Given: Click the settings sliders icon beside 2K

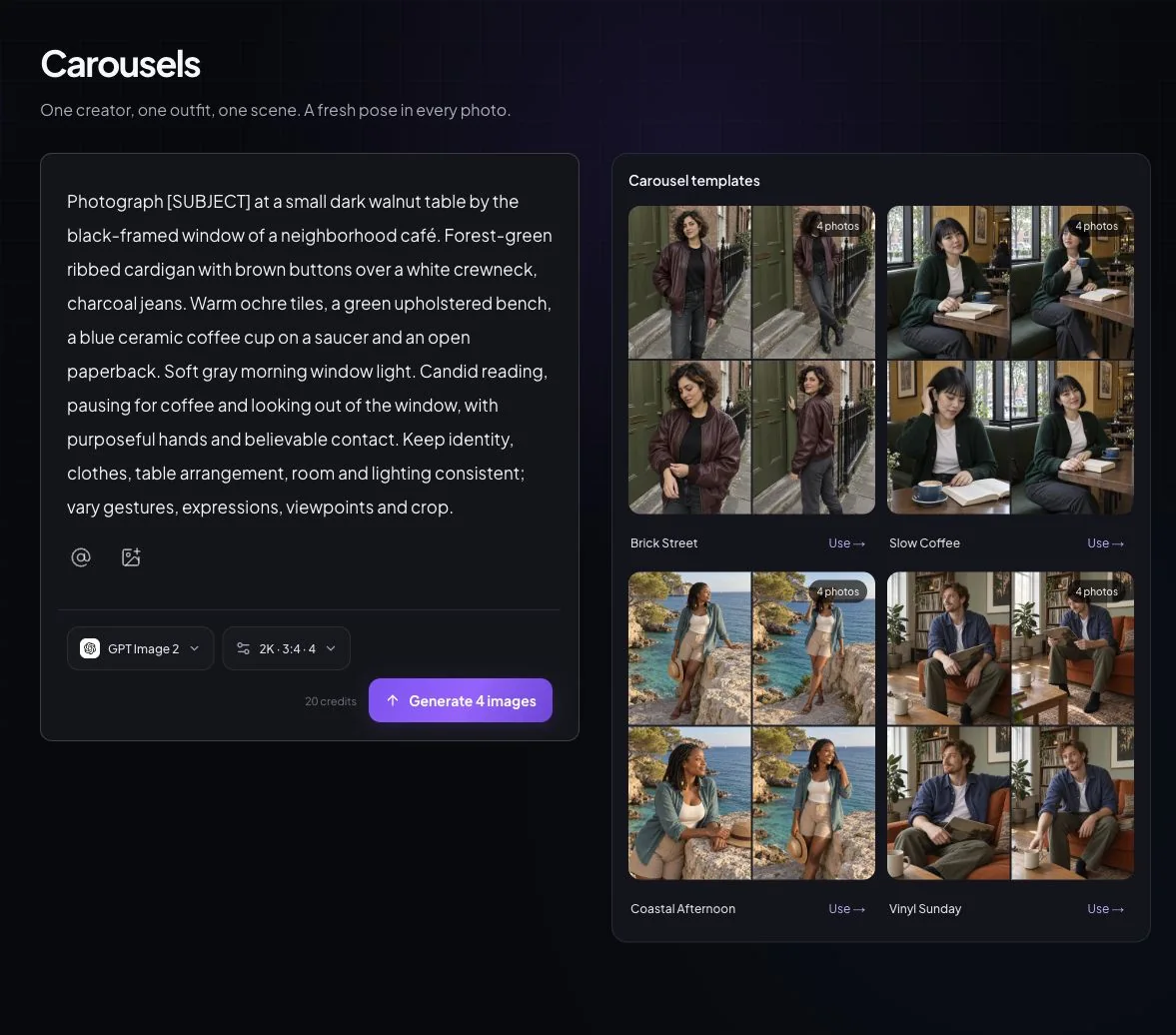Looking at the screenshot, I should point(243,648).
